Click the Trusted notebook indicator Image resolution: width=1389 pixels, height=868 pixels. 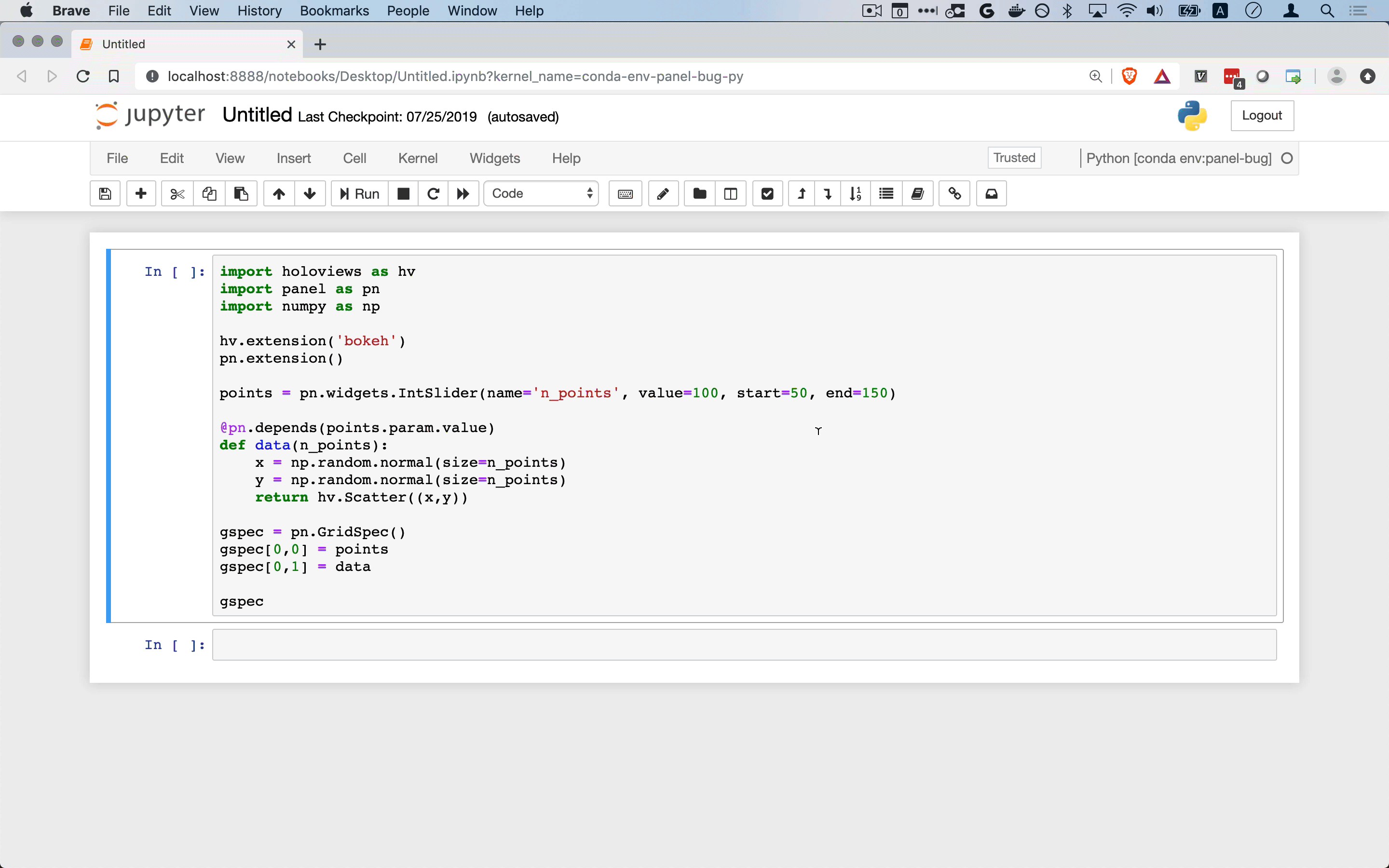coord(1014,158)
